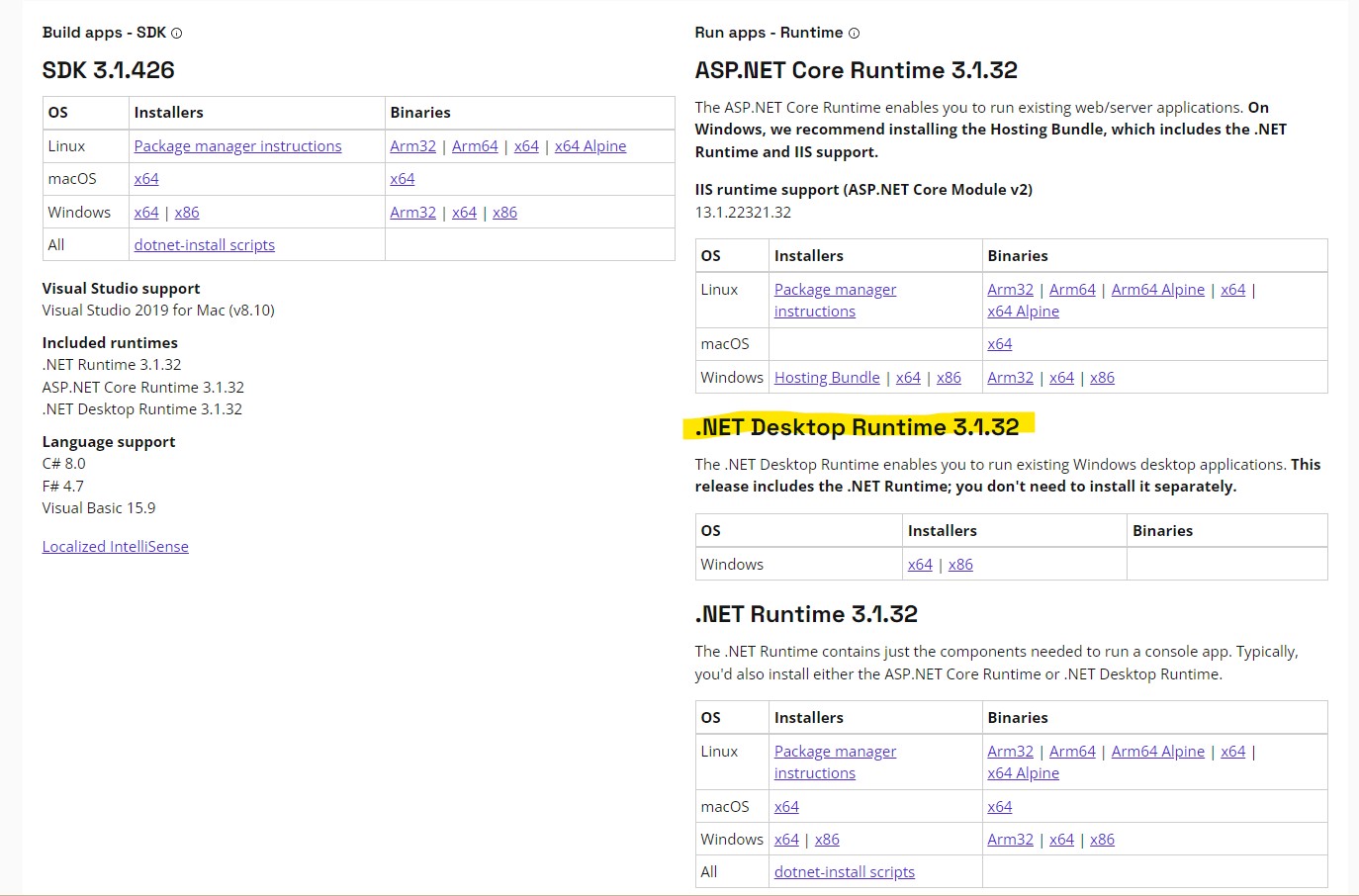Click the info icon next to Build apps - SDK

[177, 34]
